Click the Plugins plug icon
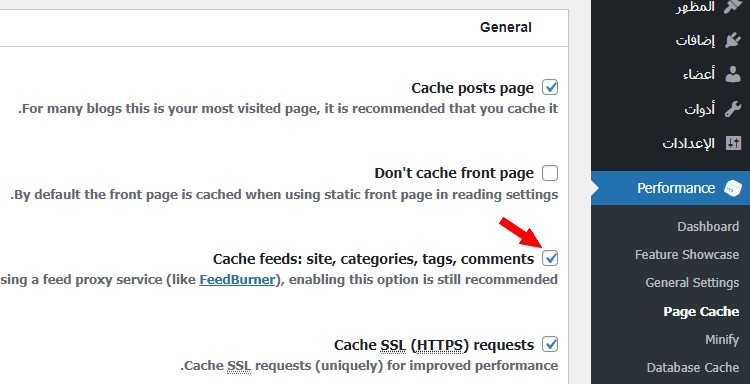750x384 pixels. click(733, 40)
